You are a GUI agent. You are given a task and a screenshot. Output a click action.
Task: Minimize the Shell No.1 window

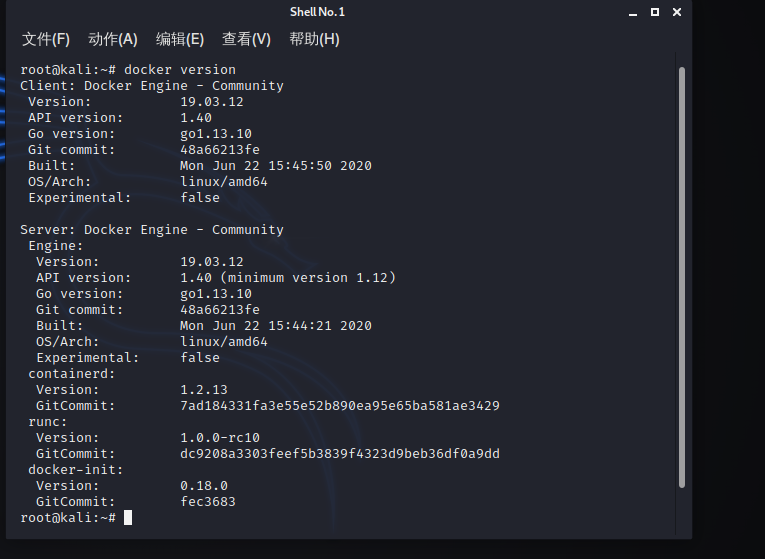pyautogui.click(x=632, y=12)
